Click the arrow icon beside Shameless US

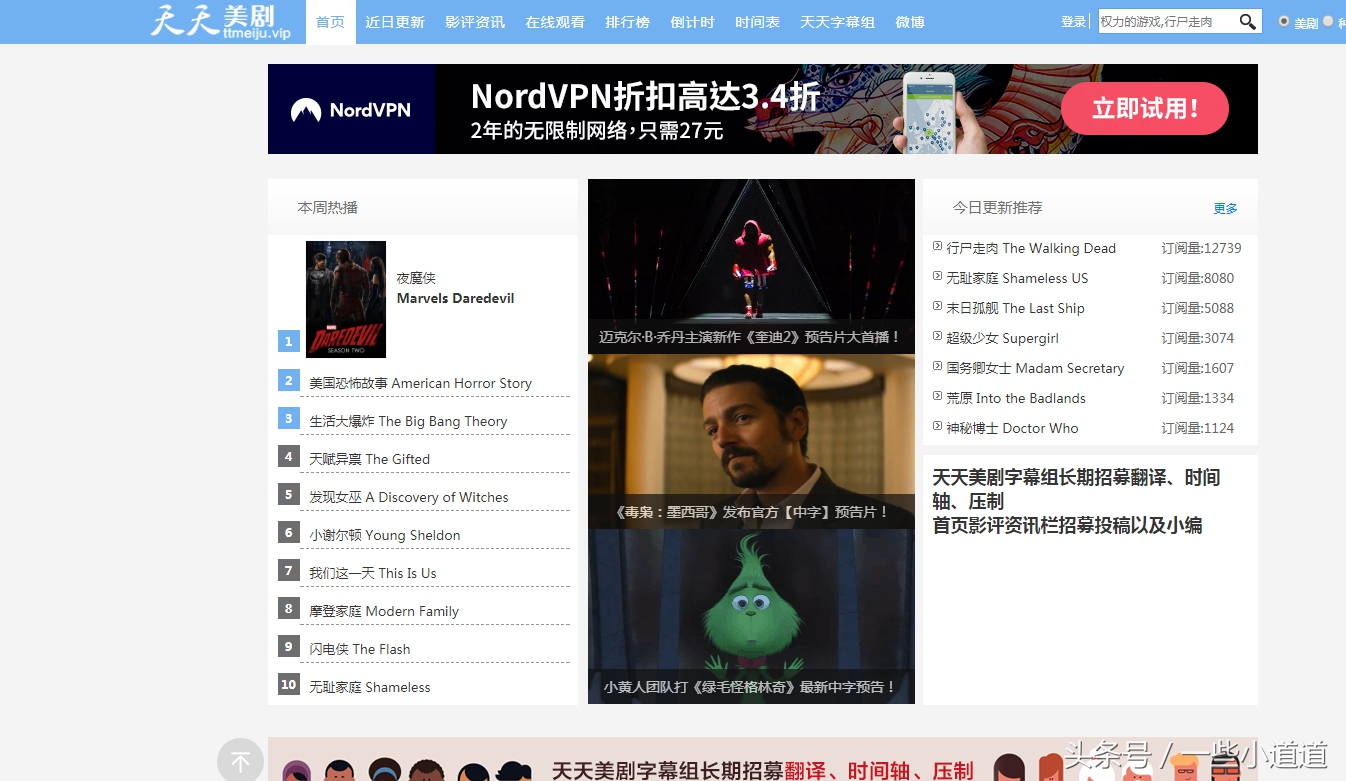(935, 278)
